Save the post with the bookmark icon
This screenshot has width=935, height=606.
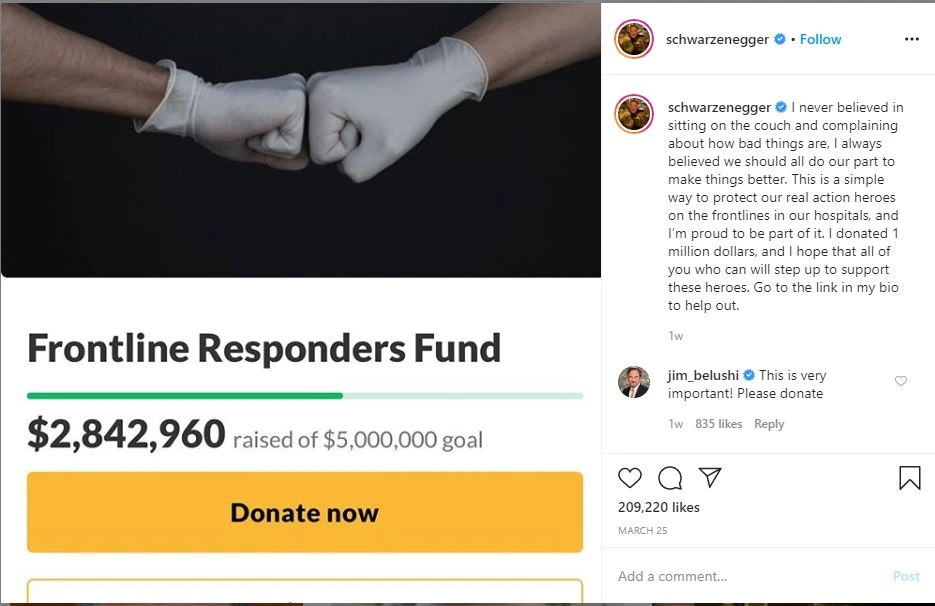[x=909, y=478]
